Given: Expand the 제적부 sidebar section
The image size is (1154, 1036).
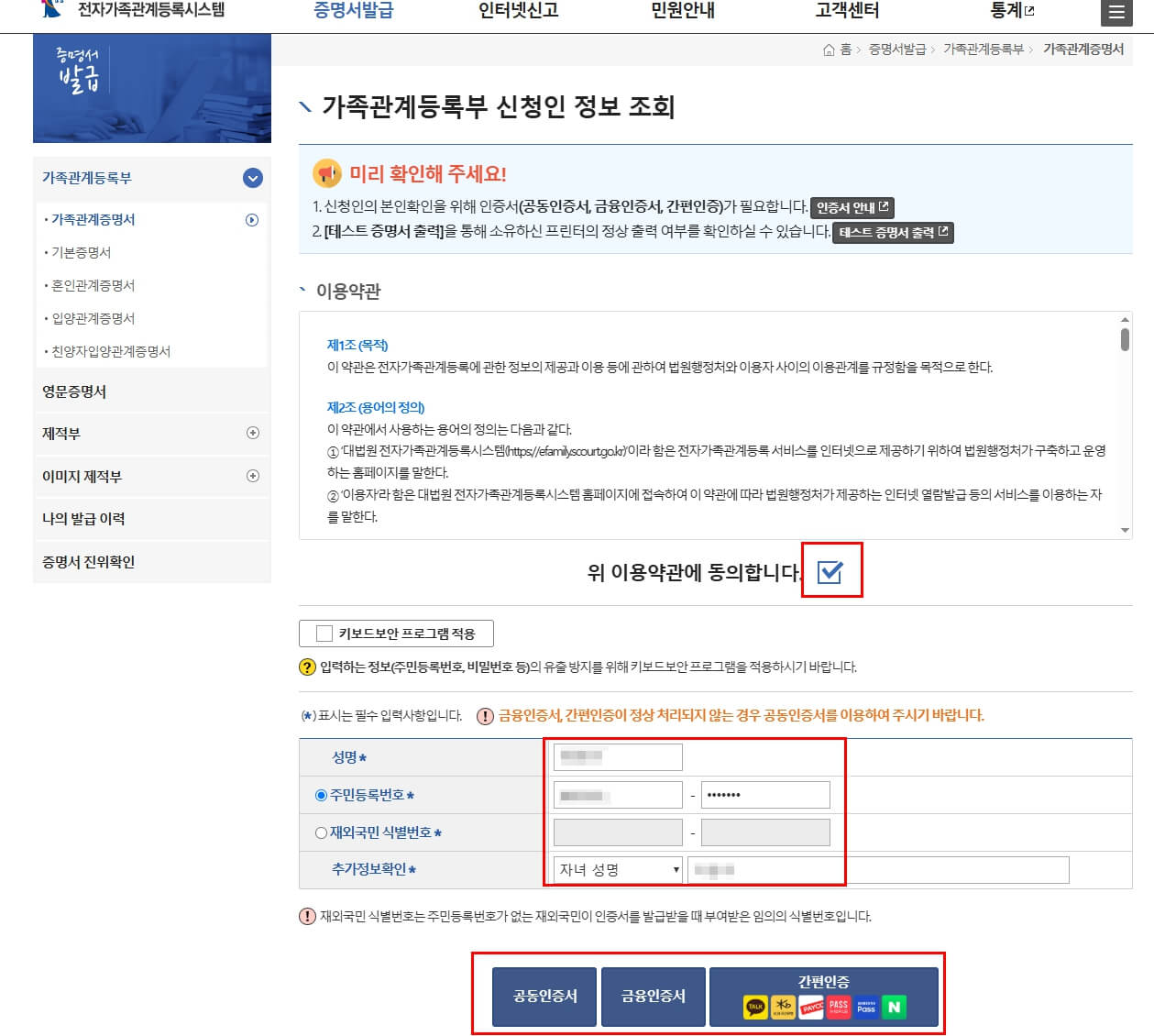Looking at the screenshot, I should tap(253, 433).
